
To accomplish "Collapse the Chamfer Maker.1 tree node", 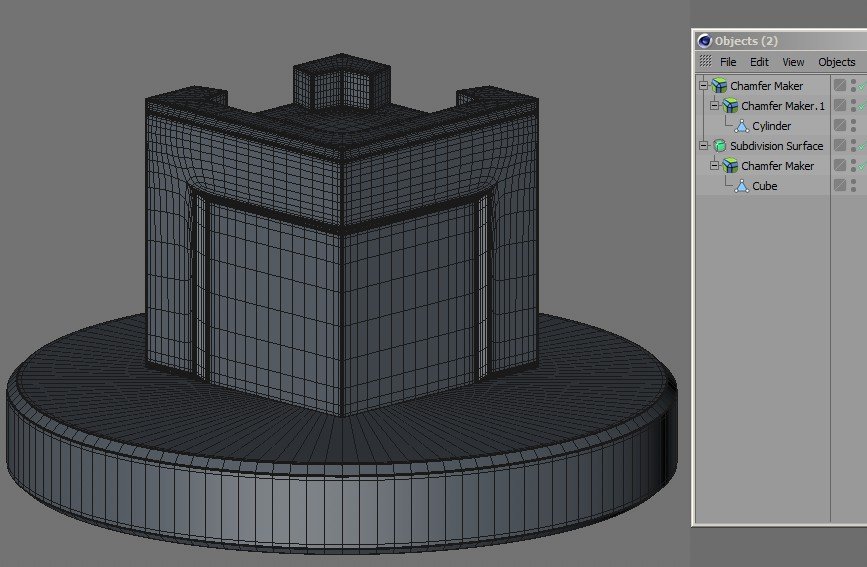I will 714,105.
